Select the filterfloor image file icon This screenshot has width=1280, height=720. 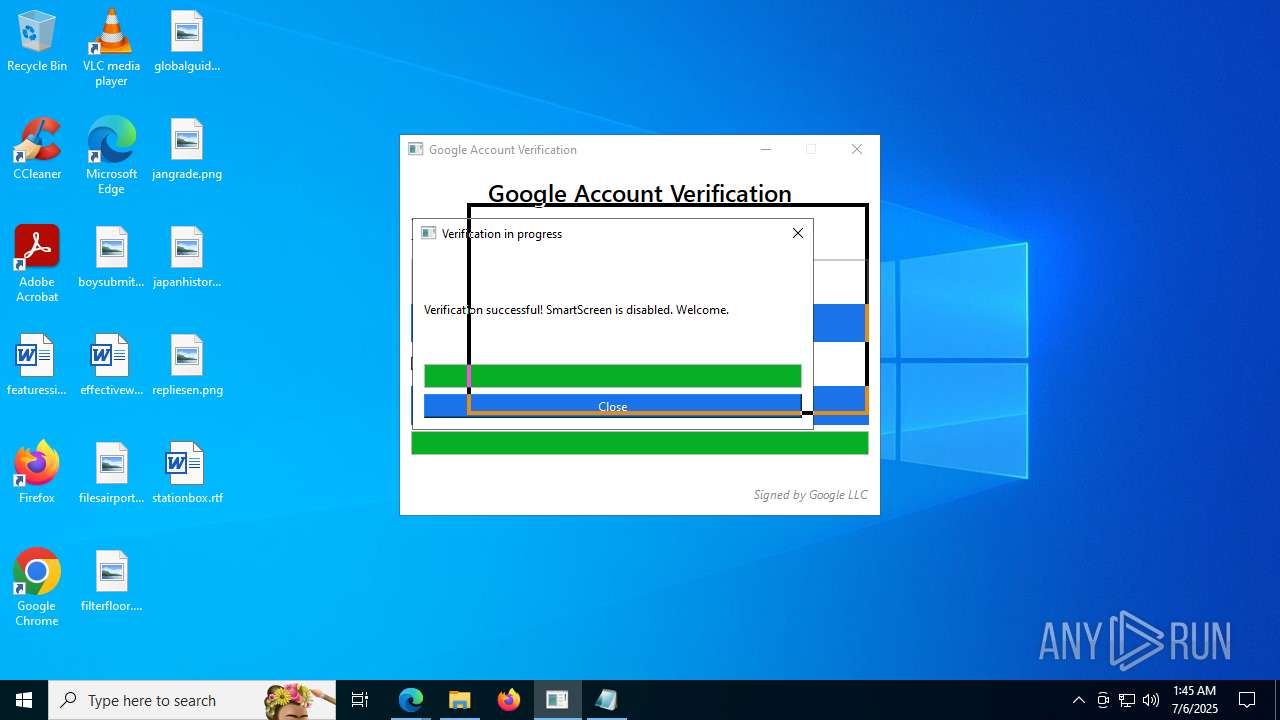pos(111,582)
